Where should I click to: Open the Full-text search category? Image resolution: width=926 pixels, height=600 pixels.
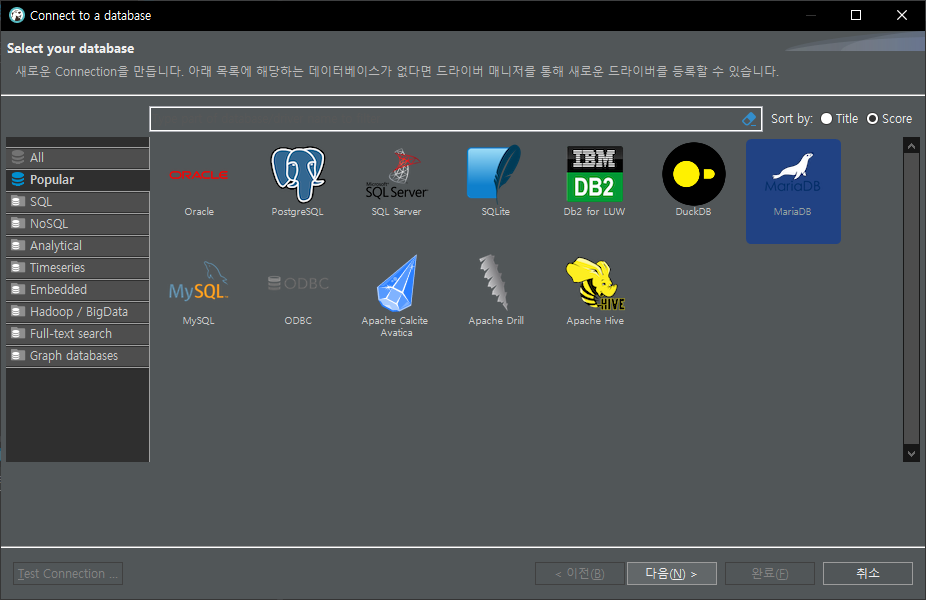pos(77,334)
